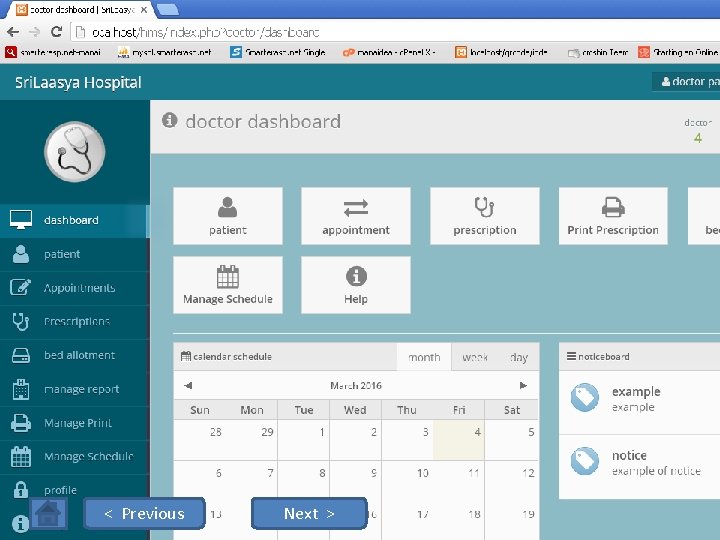This screenshot has height=540, width=720.
Task: Open the Help dashboard tile
Action: point(356,285)
